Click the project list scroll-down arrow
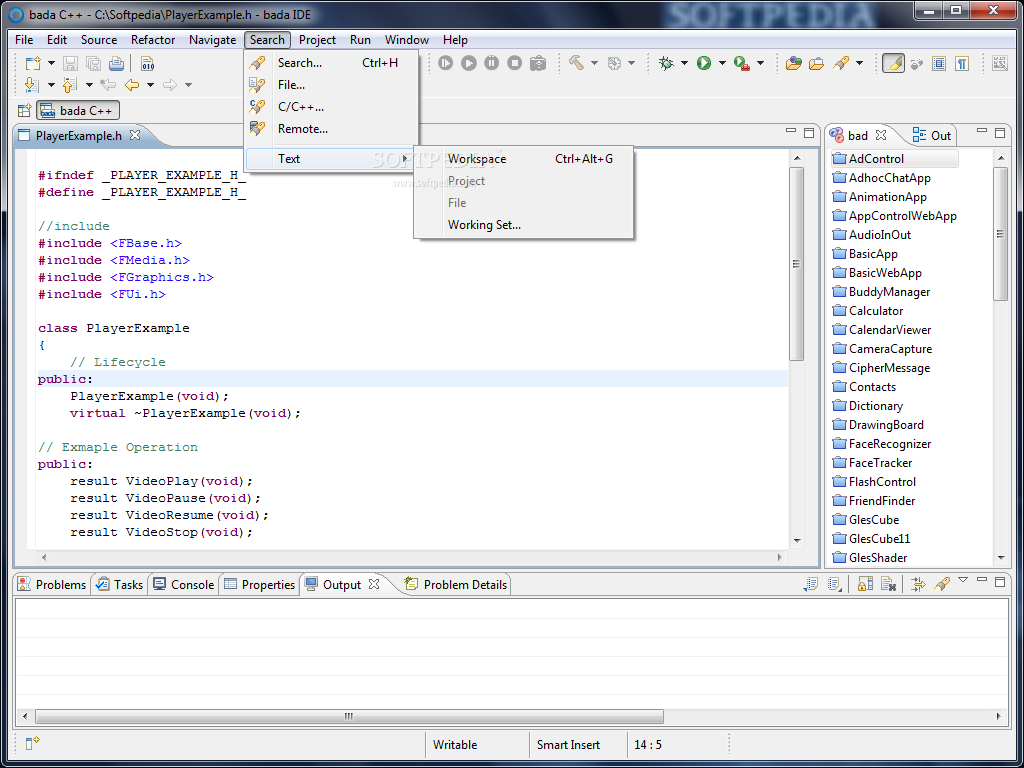Image resolution: width=1024 pixels, height=768 pixels. tap(1000, 558)
